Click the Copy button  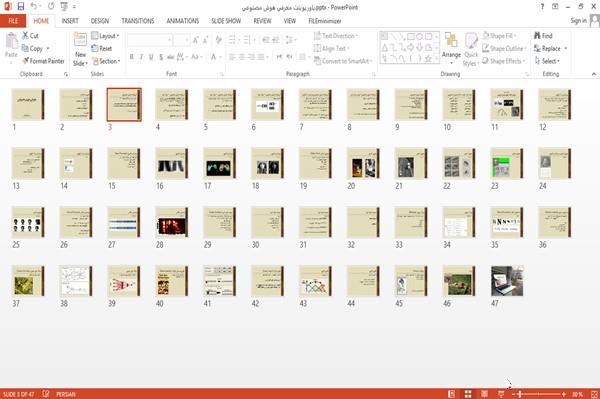(32, 49)
